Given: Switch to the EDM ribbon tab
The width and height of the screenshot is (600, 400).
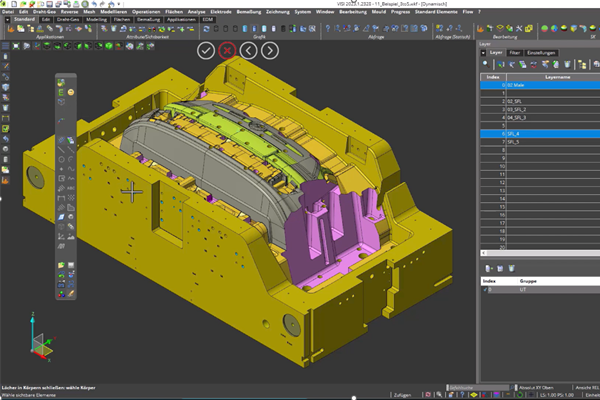Looking at the screenshot, I should click(208, 20).
